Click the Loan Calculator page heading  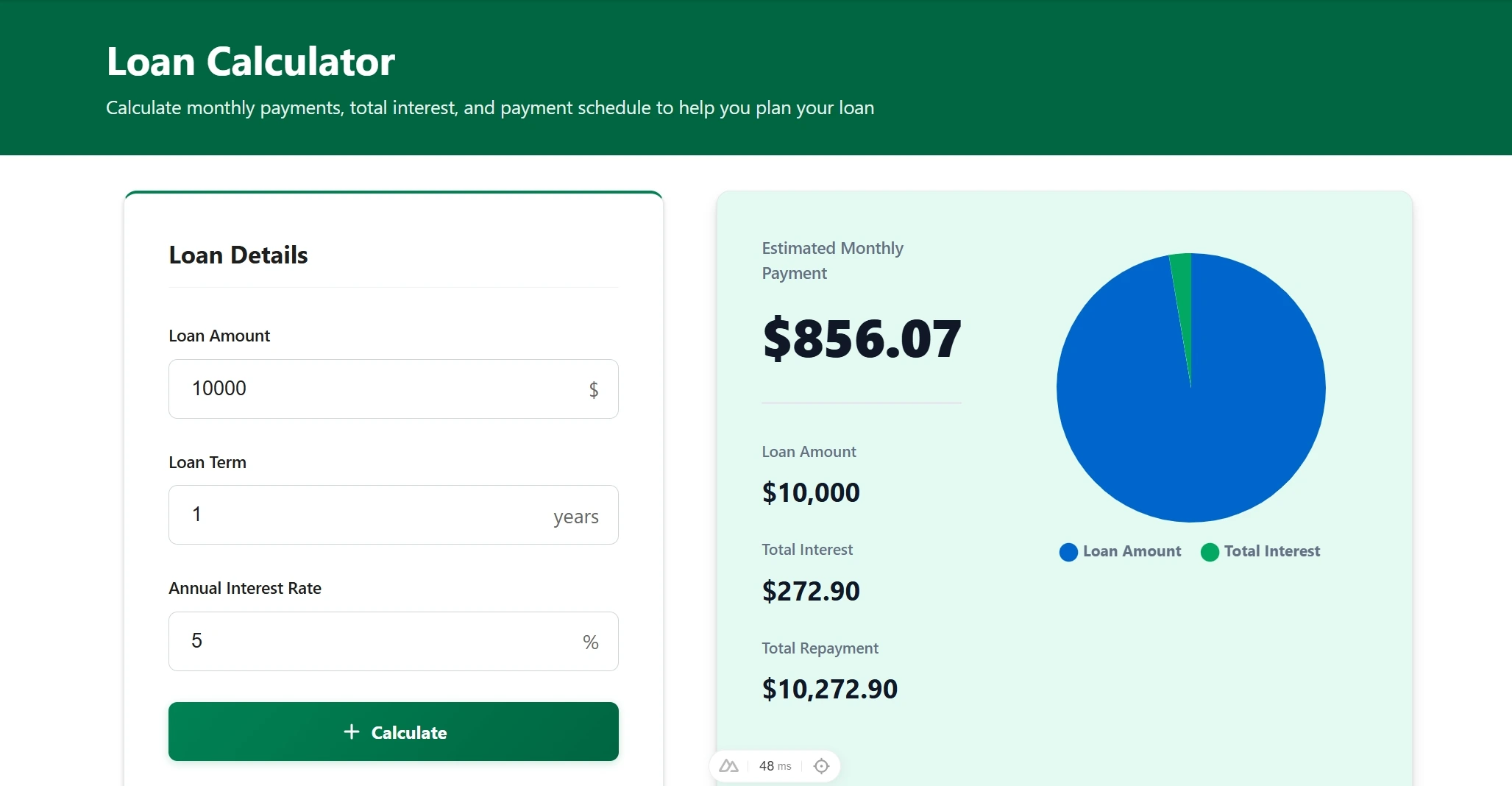250,61
